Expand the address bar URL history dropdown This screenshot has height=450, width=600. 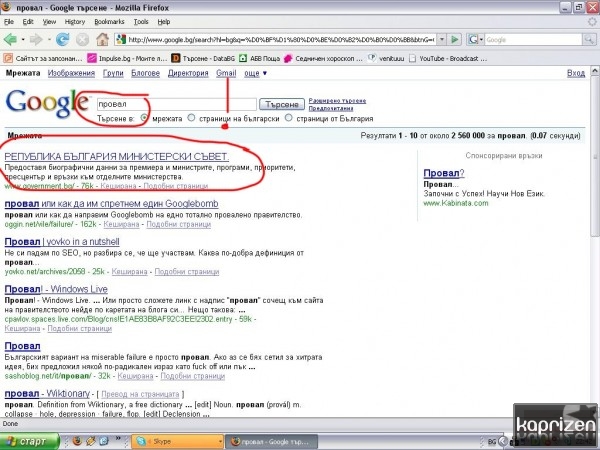(442, 39)
